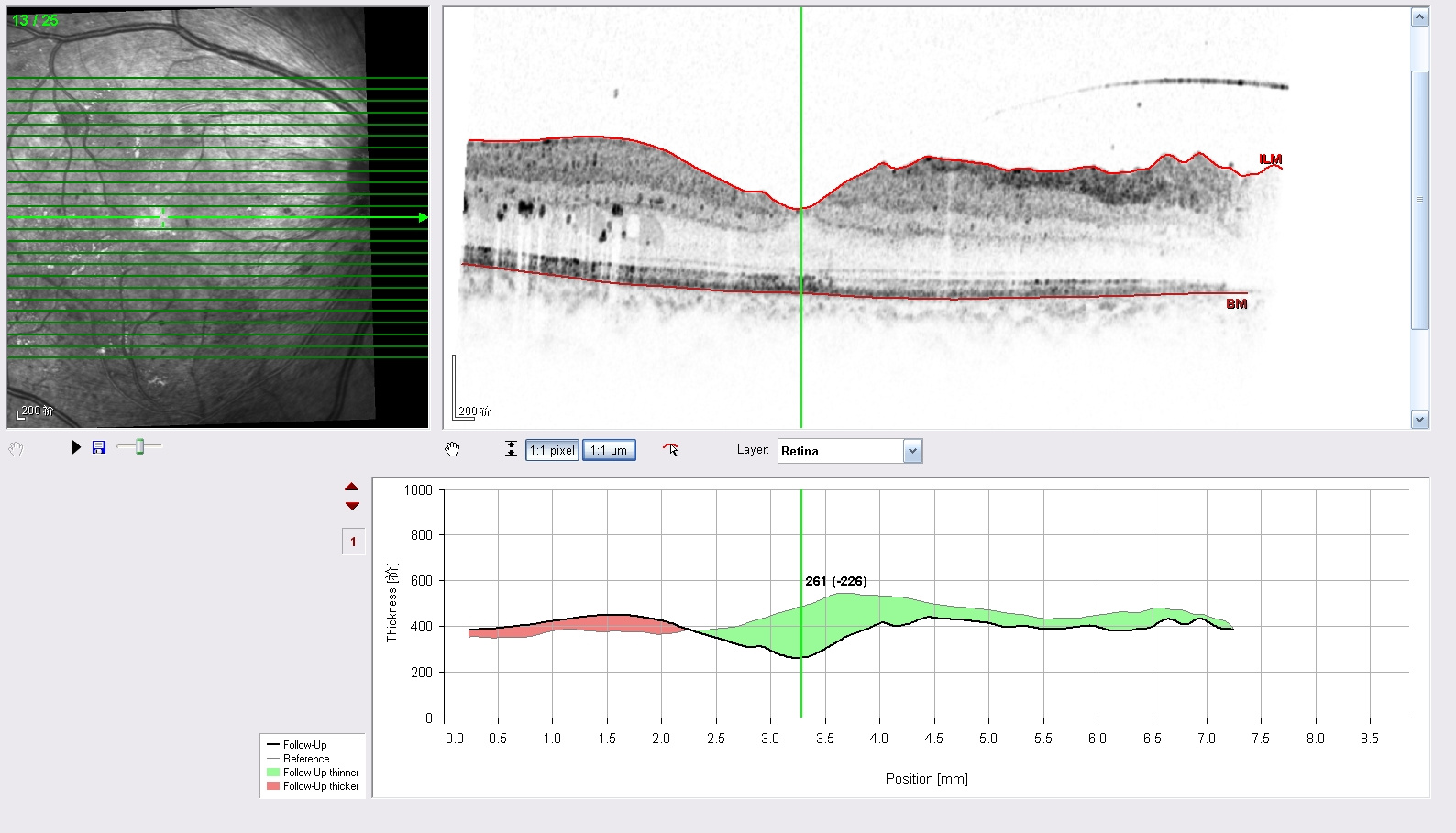Click the vertical stretch arrows icon
Image resolution: width=1456 pixels, height=833 pixels.
(511, 449)
